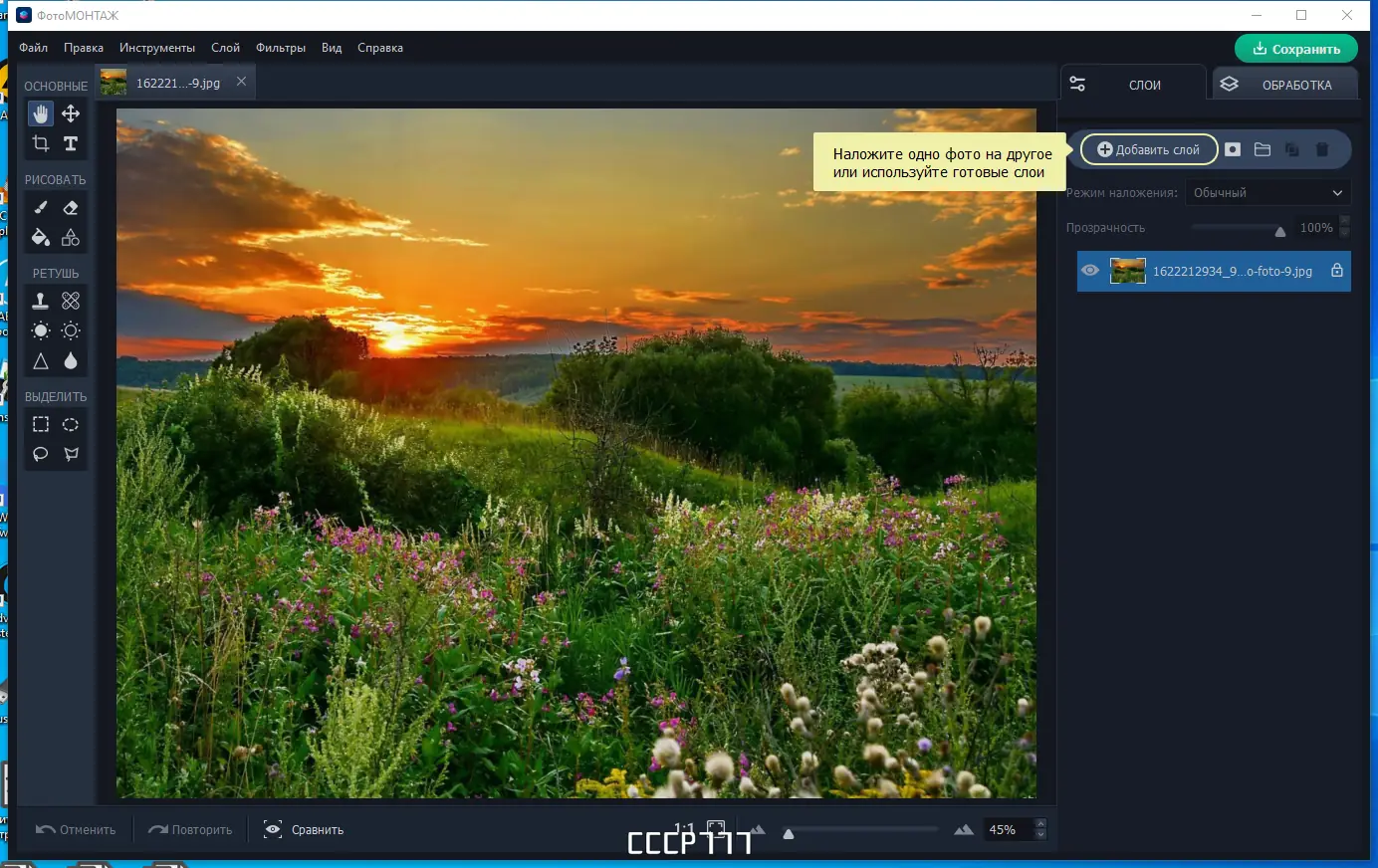Click the sunset meadow photo on canvas

click(576, 454)
